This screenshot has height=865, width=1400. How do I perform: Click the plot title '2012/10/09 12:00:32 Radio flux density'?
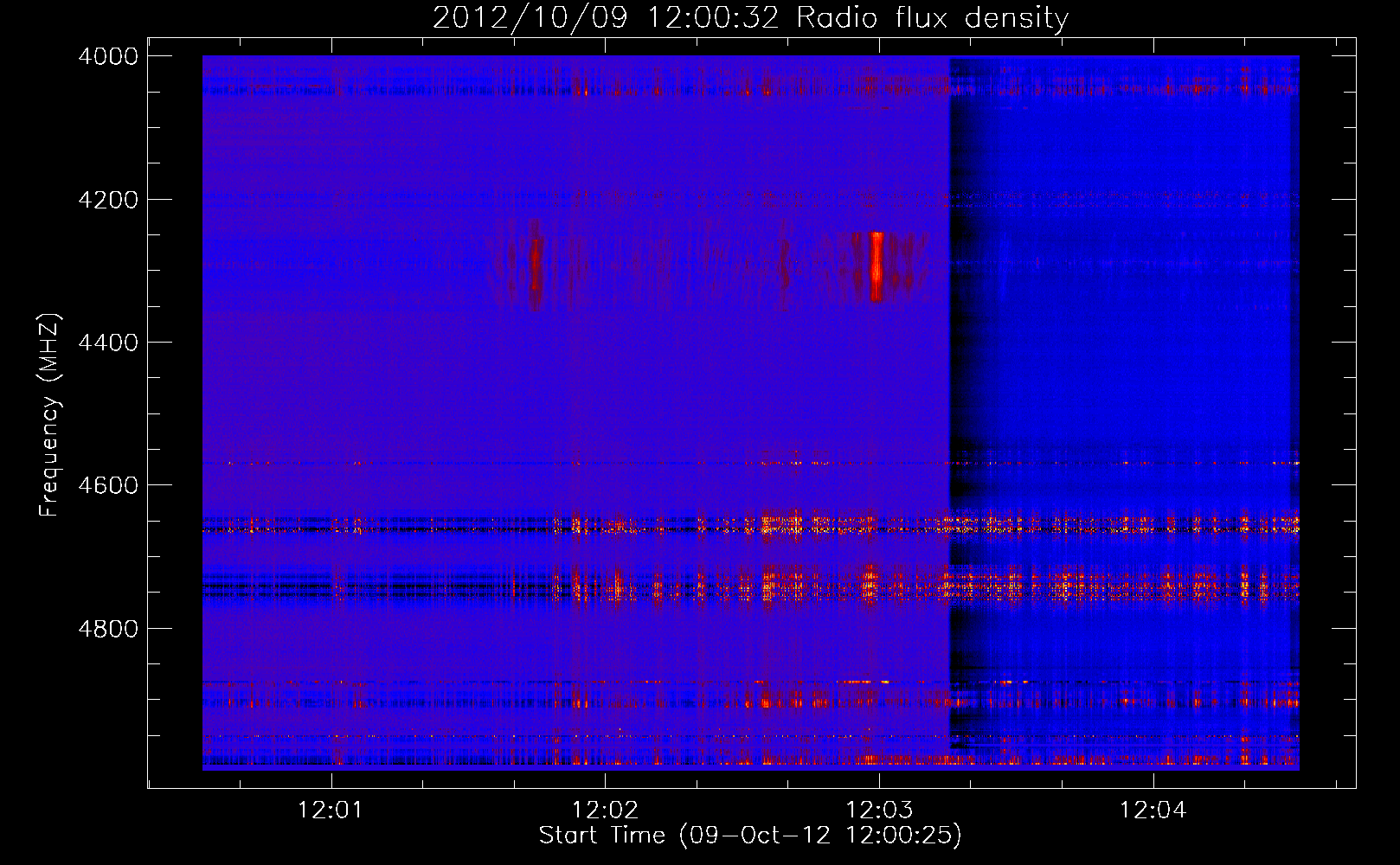coord(750,17)
